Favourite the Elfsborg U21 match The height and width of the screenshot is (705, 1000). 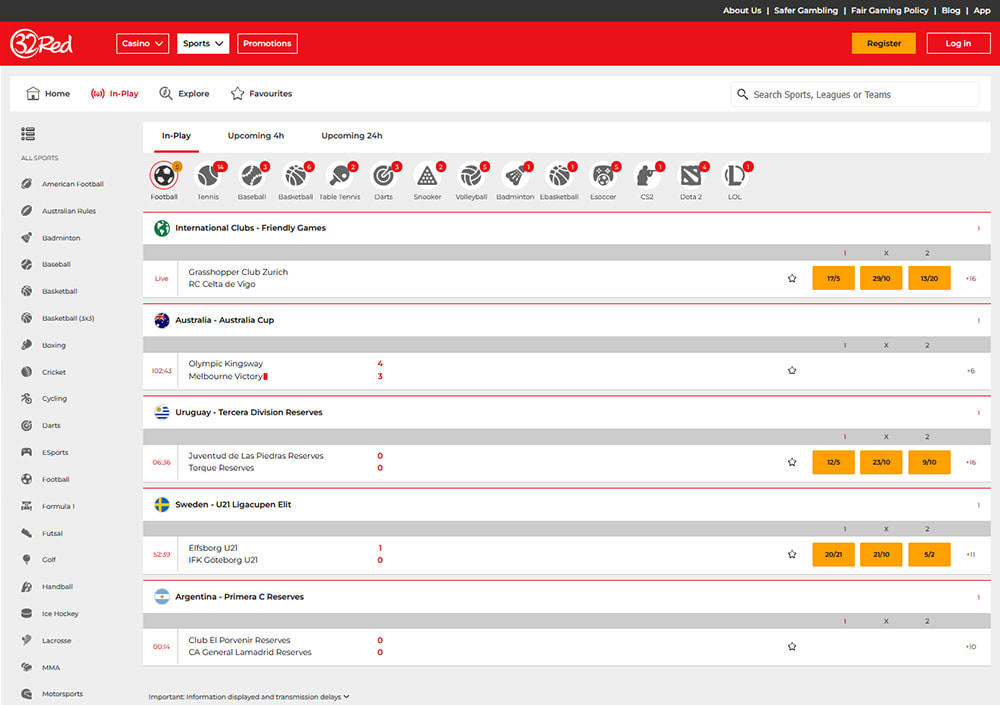pyautogui.click(x=792, y=554)
